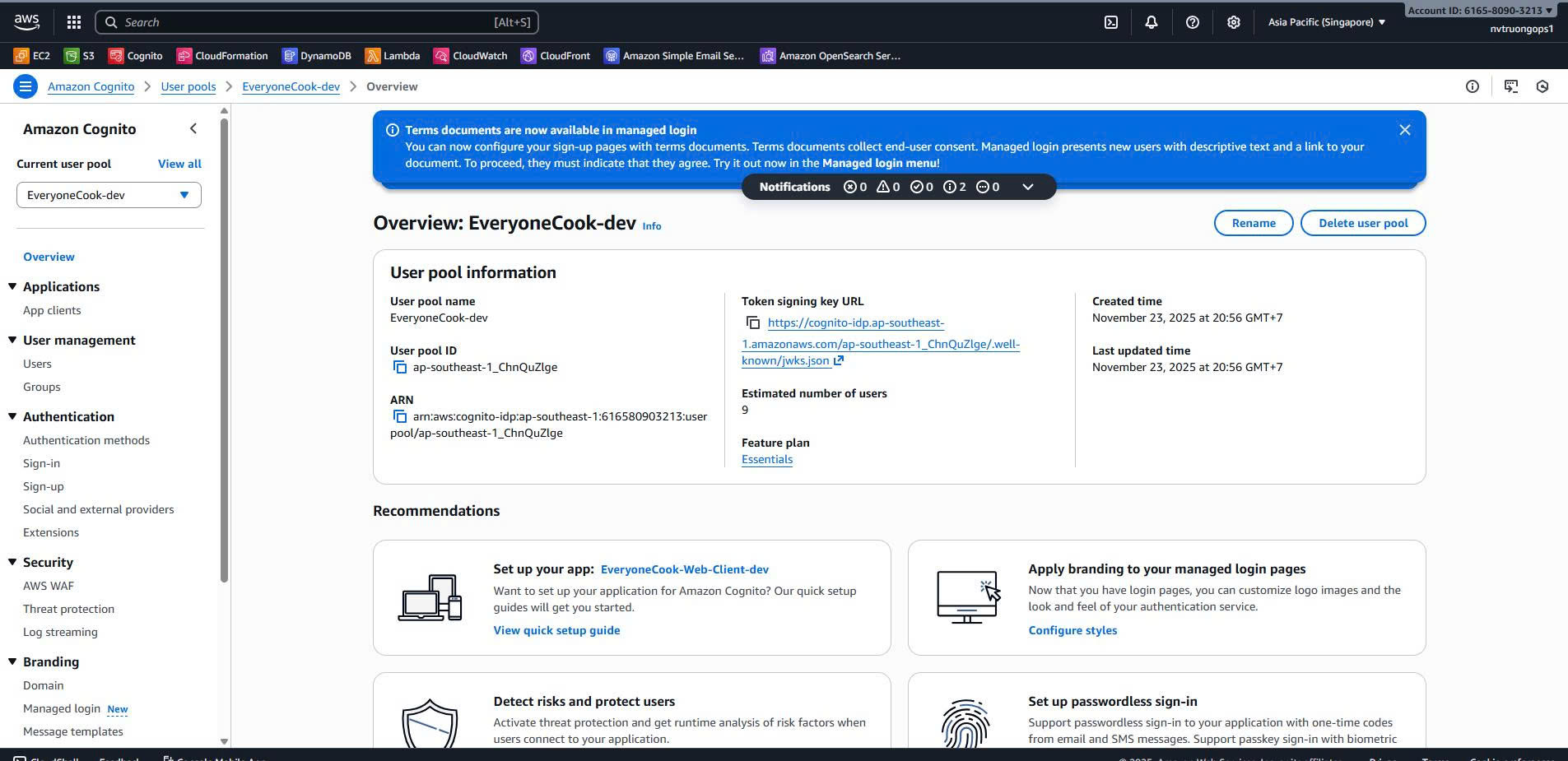The height and width of the screenshot is (761, 1568).
Task: Collapse the Applications section
Action: pyautogui.click(x=12, y=286)
